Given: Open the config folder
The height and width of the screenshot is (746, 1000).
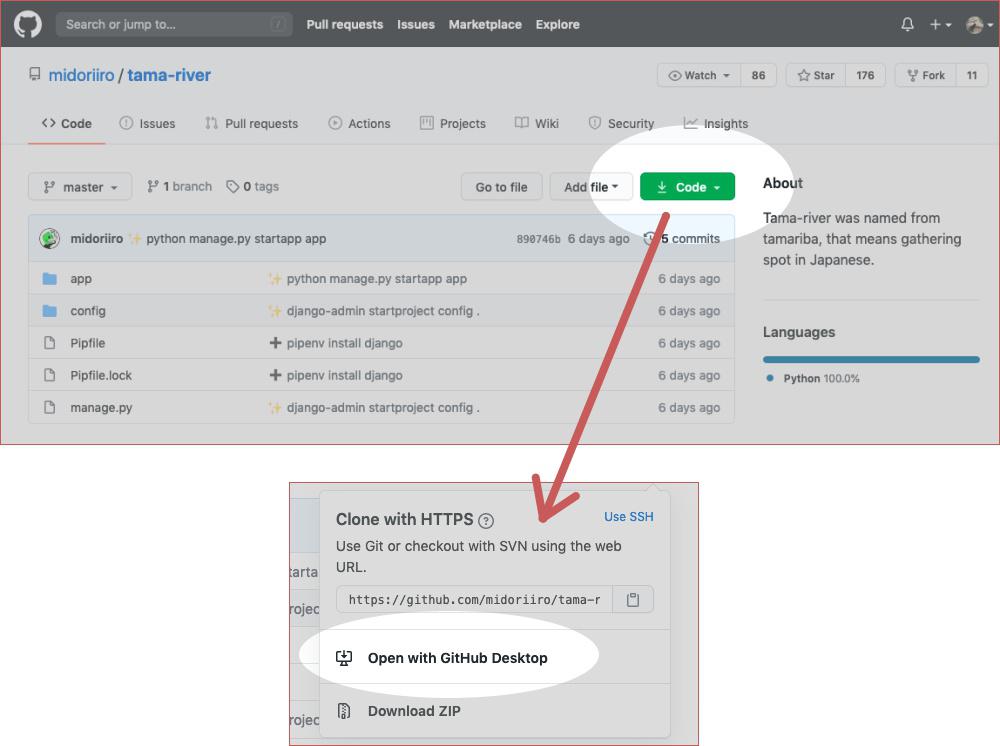Looking at the screenshot, I should (88, 311).
